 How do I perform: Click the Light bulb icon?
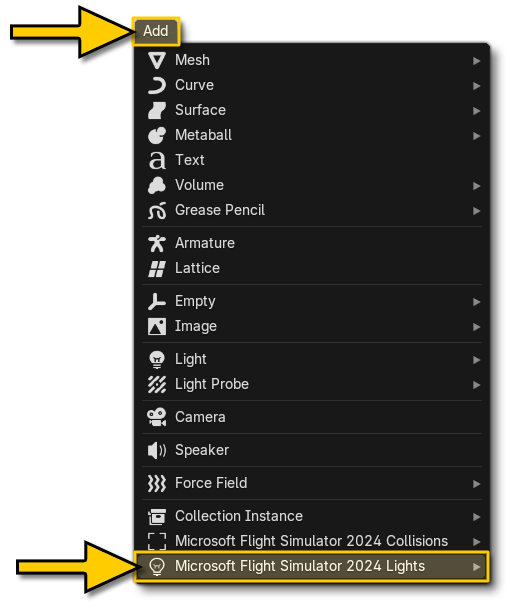(x=157, y=359)
